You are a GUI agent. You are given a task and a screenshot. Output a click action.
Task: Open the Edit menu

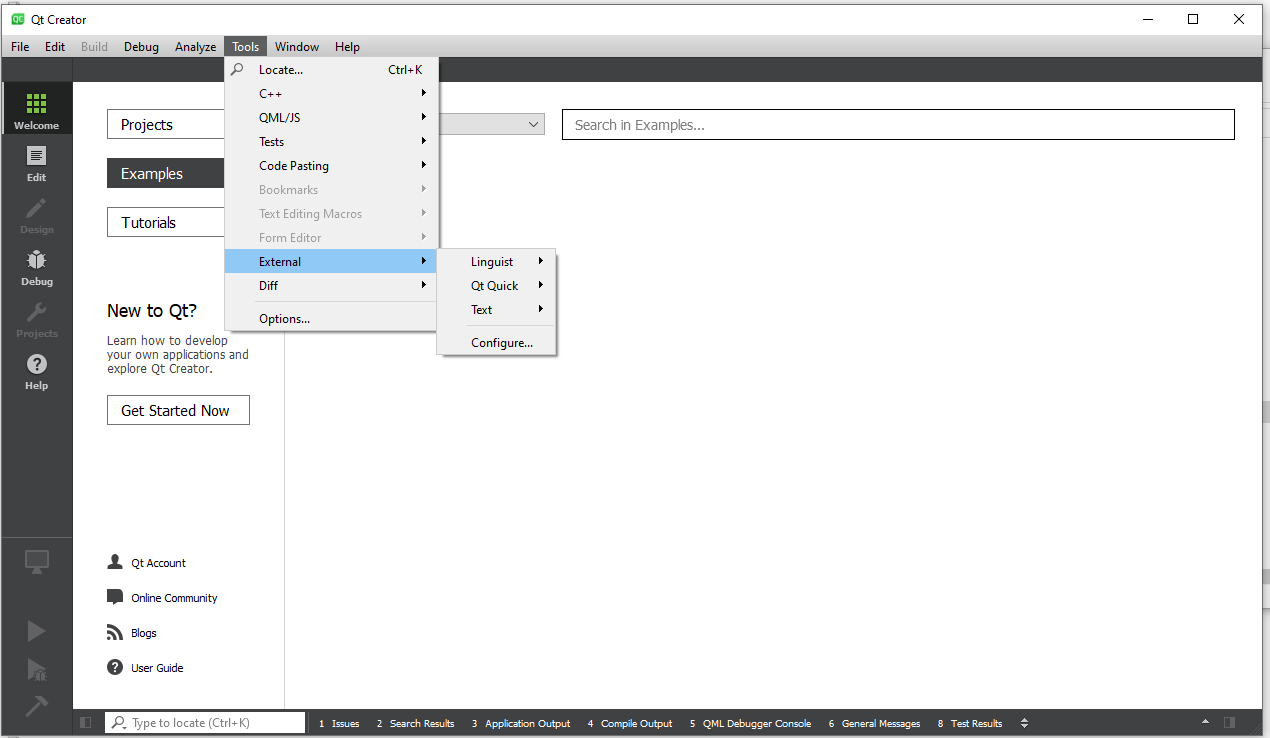click(x=55, y=46)
